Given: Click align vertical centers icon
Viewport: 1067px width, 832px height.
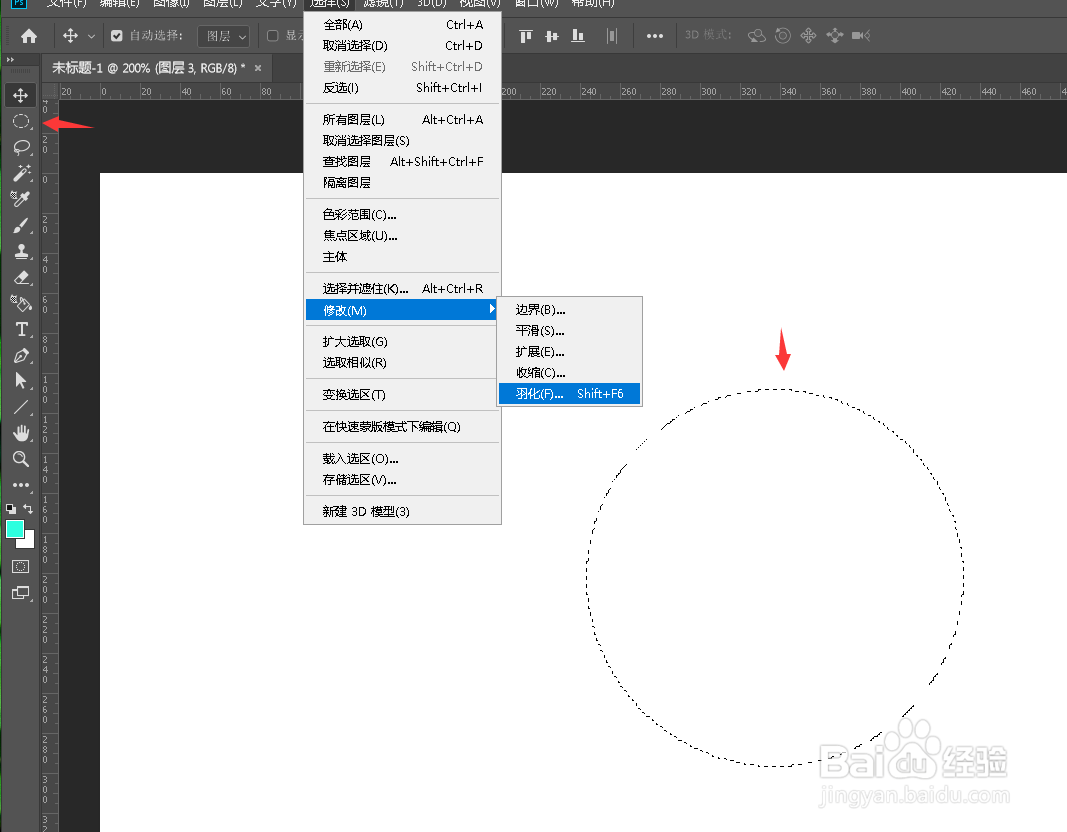Looking at the screenshot, I should click(x=552, y=35).
